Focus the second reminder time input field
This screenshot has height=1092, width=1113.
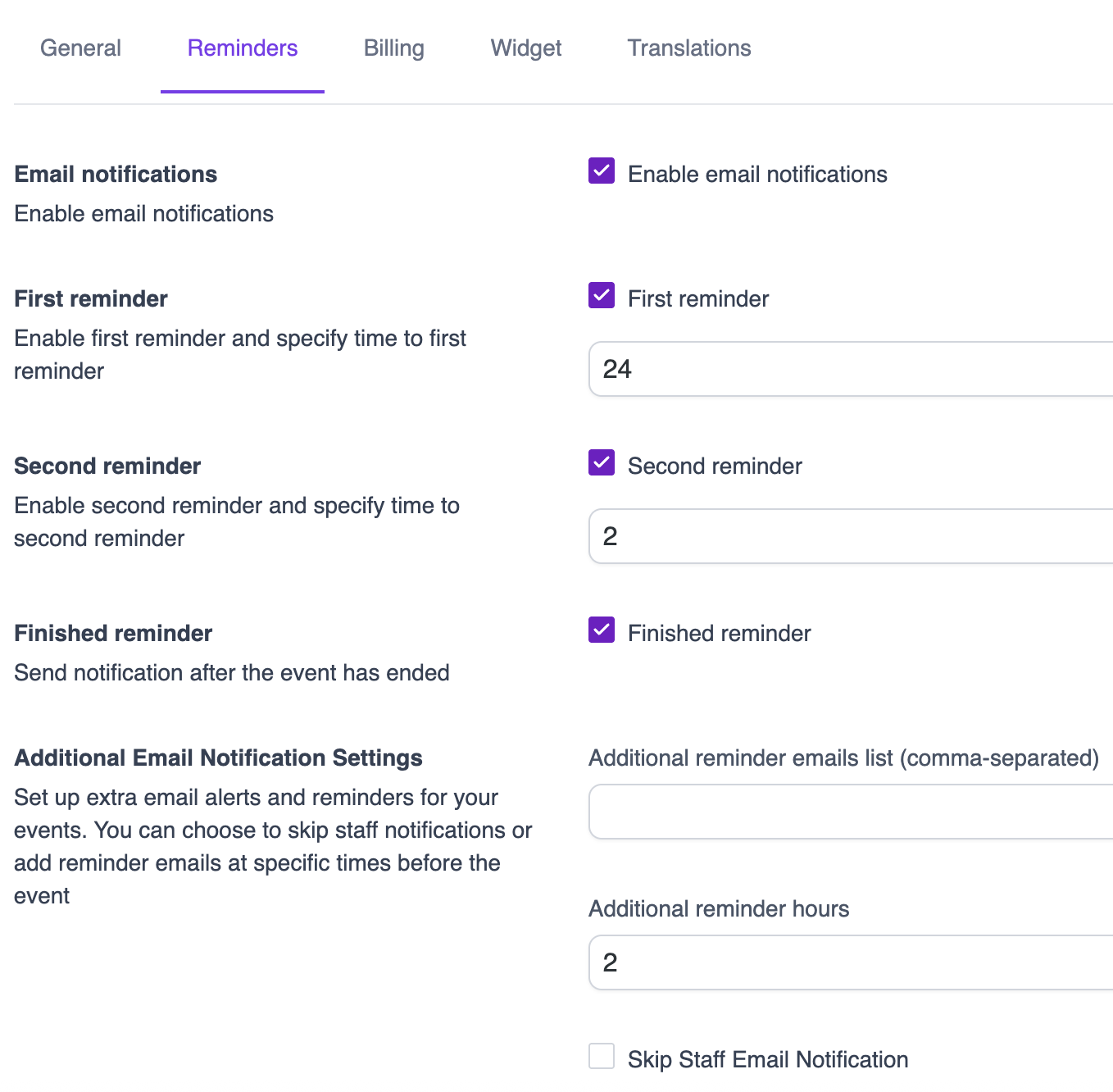(x=849, y=537)
